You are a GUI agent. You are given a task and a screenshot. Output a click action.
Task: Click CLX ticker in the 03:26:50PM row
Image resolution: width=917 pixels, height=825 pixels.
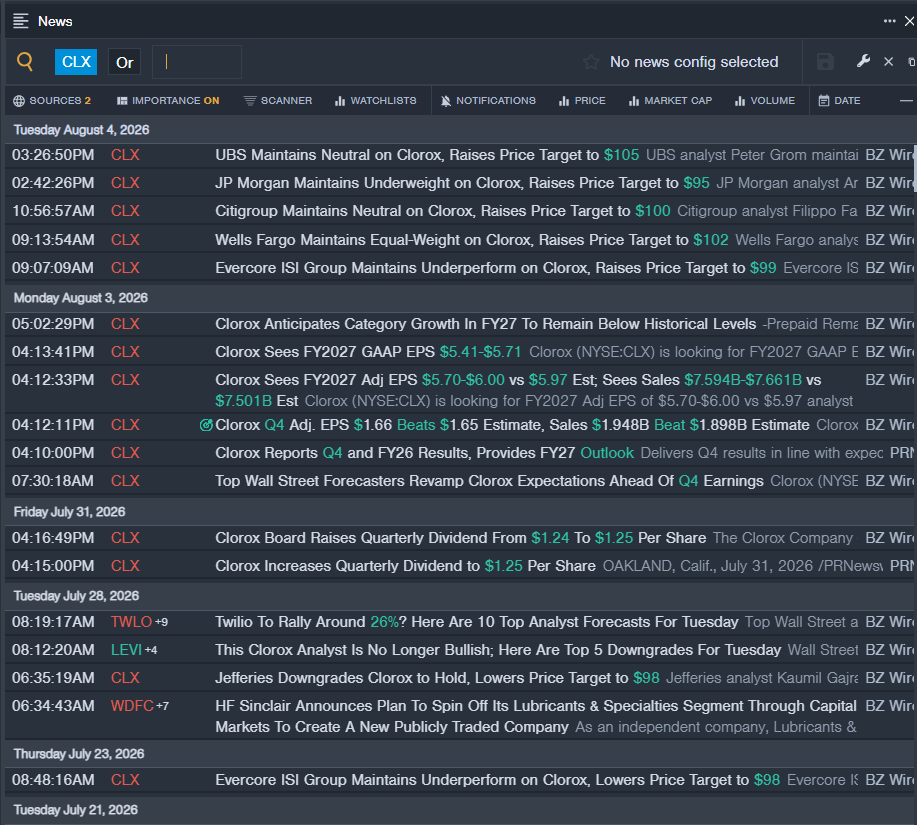125,155
